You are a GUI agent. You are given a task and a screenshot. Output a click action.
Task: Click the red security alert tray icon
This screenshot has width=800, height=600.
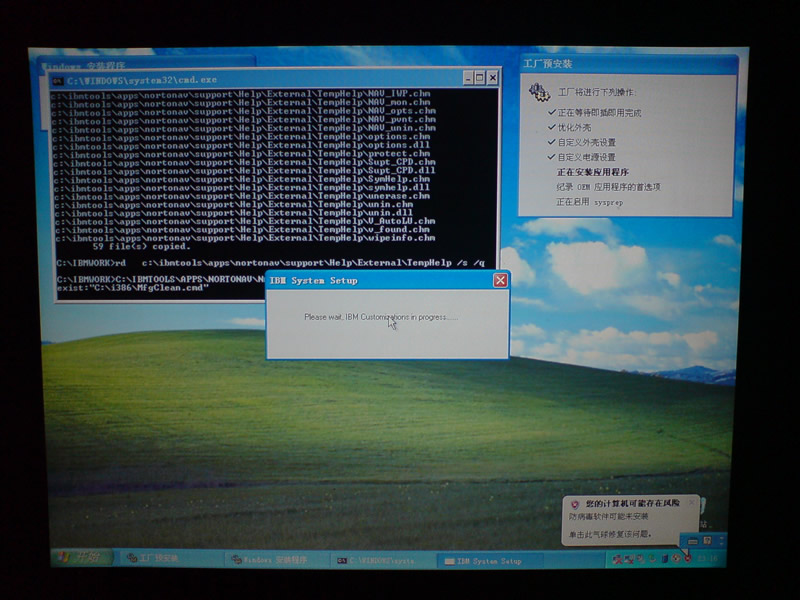tap(688, 559)
